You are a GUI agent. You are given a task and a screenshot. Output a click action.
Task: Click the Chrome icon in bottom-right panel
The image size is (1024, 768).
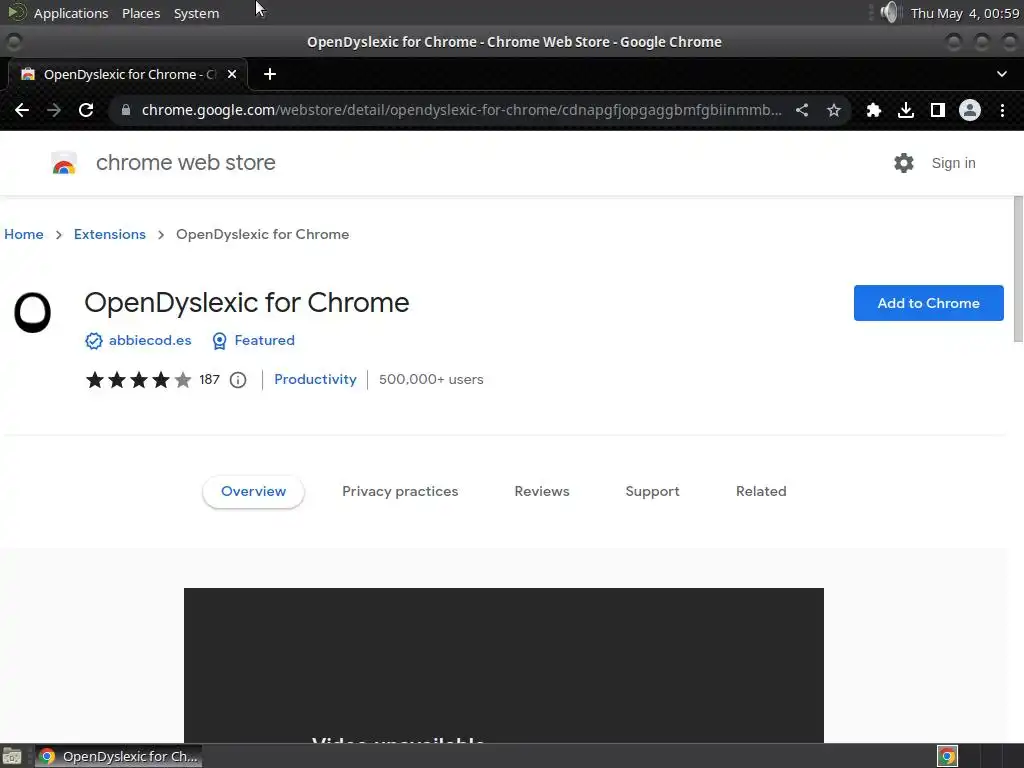click(948, 756)
